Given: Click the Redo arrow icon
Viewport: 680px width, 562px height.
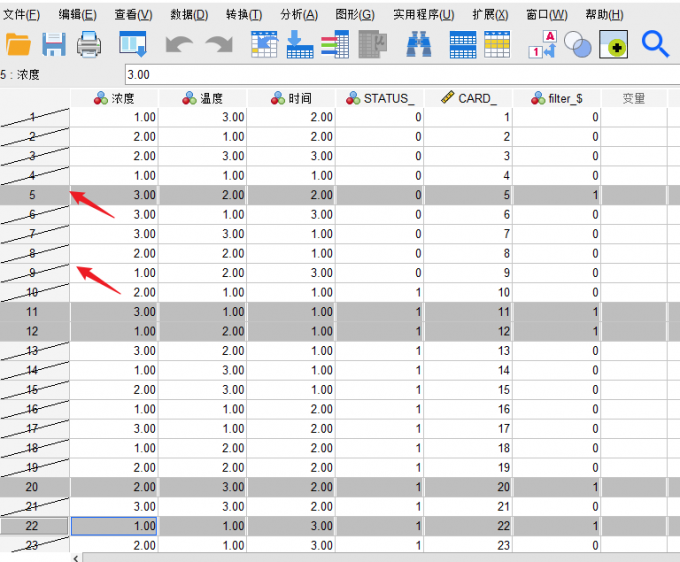Looking at the screenshot, I should pos(218,45).
